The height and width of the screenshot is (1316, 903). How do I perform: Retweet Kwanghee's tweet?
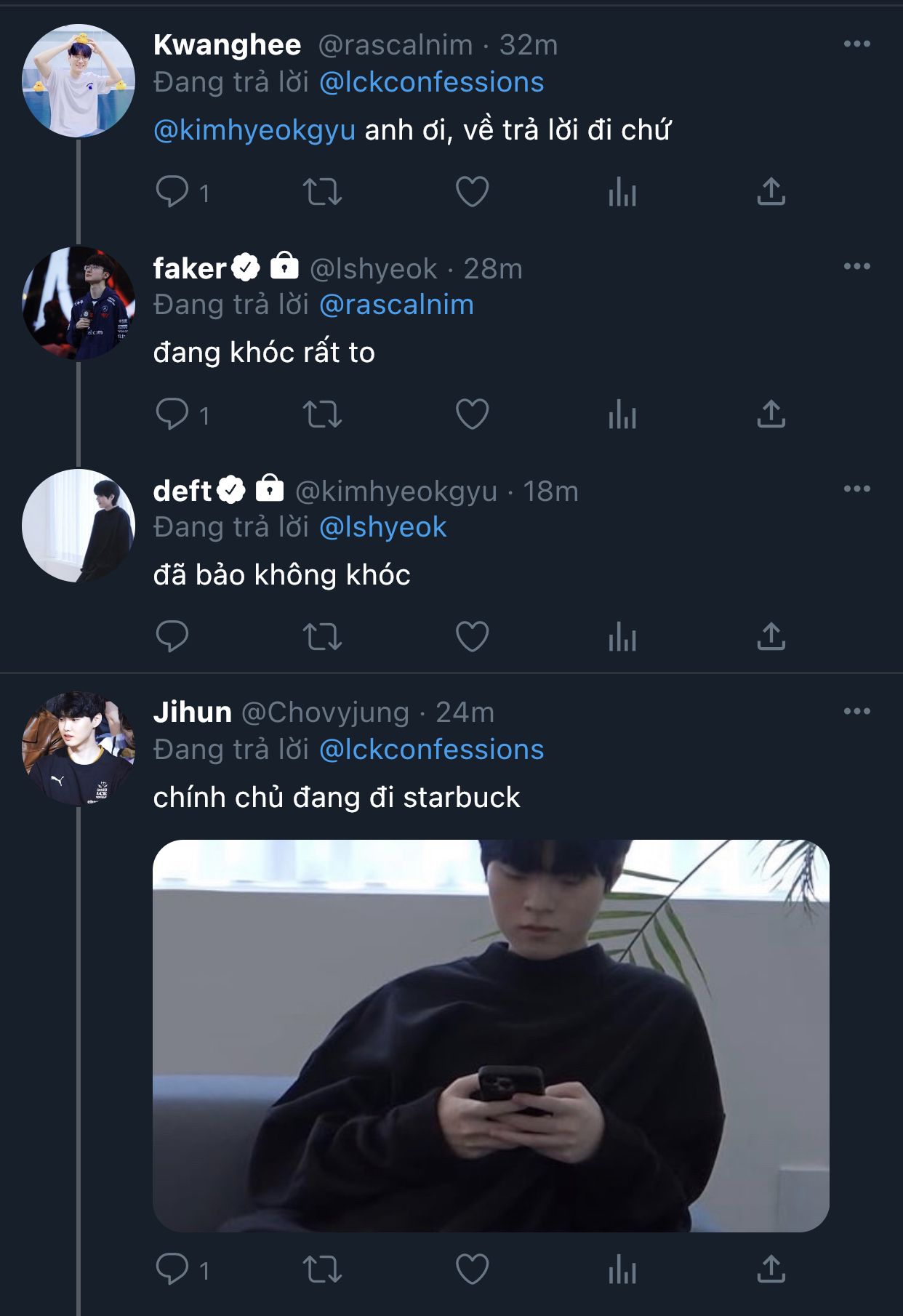pos(322,192)
